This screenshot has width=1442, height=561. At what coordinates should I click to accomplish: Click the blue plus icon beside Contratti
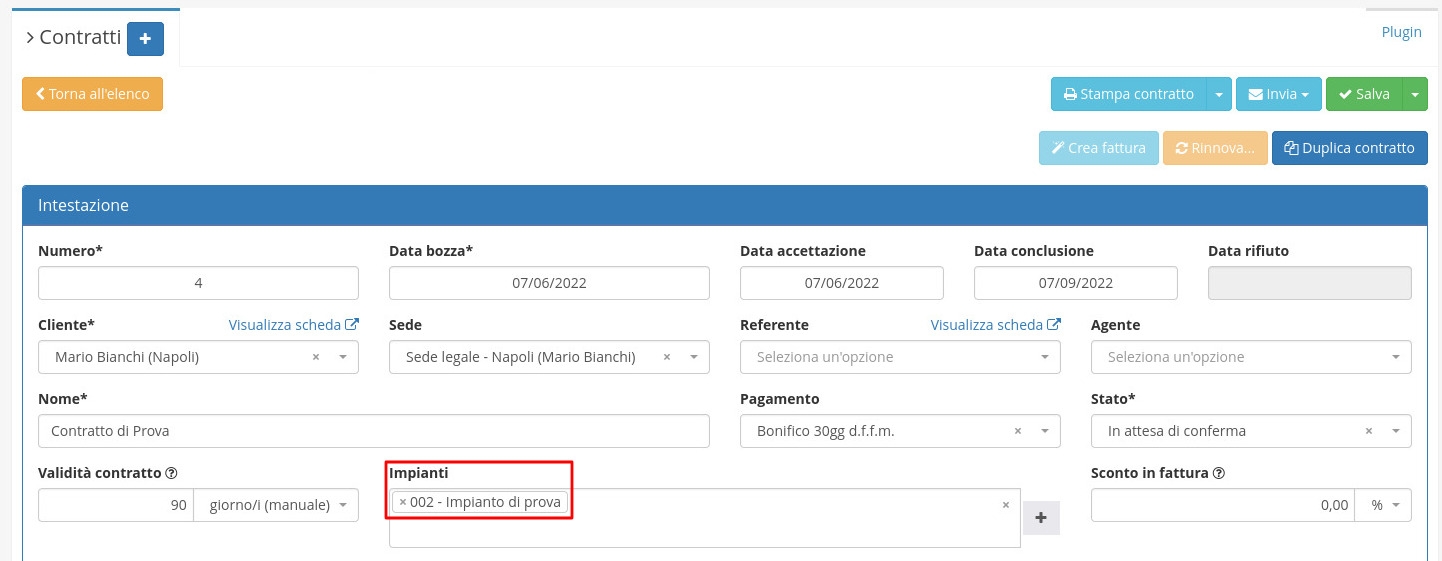[145, 39]
